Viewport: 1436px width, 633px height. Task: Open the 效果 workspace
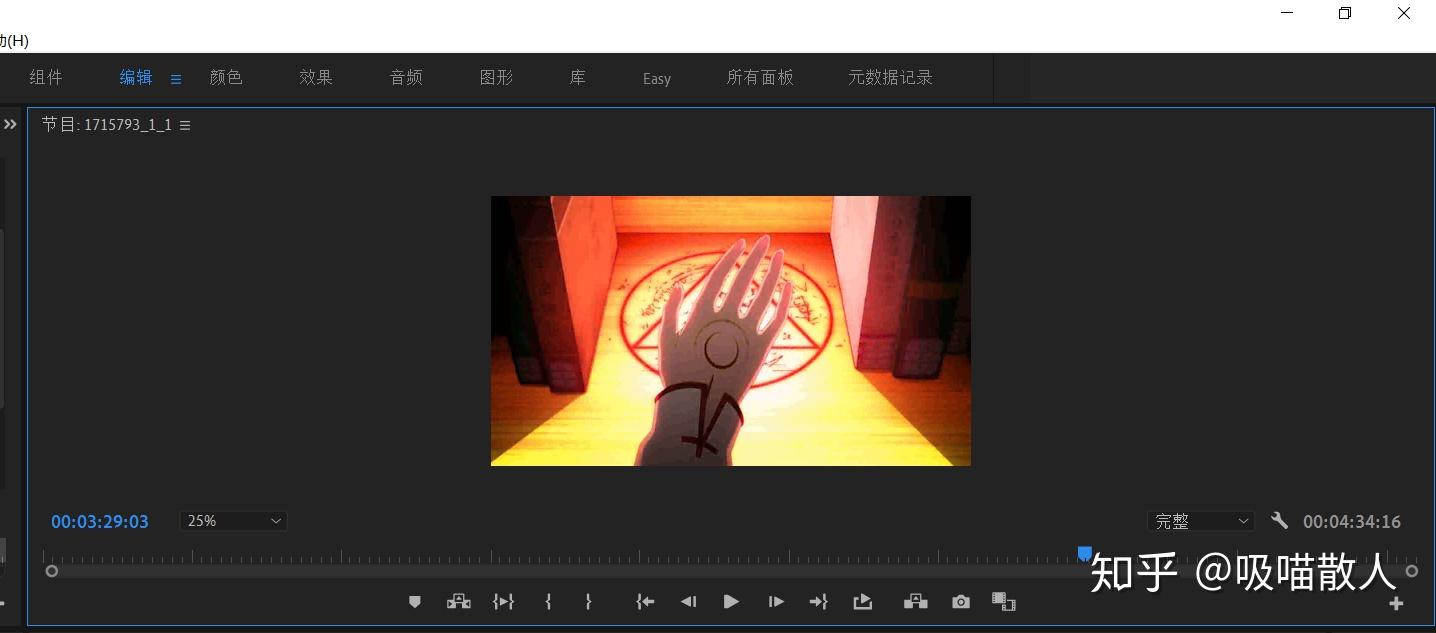pos(316,77)
